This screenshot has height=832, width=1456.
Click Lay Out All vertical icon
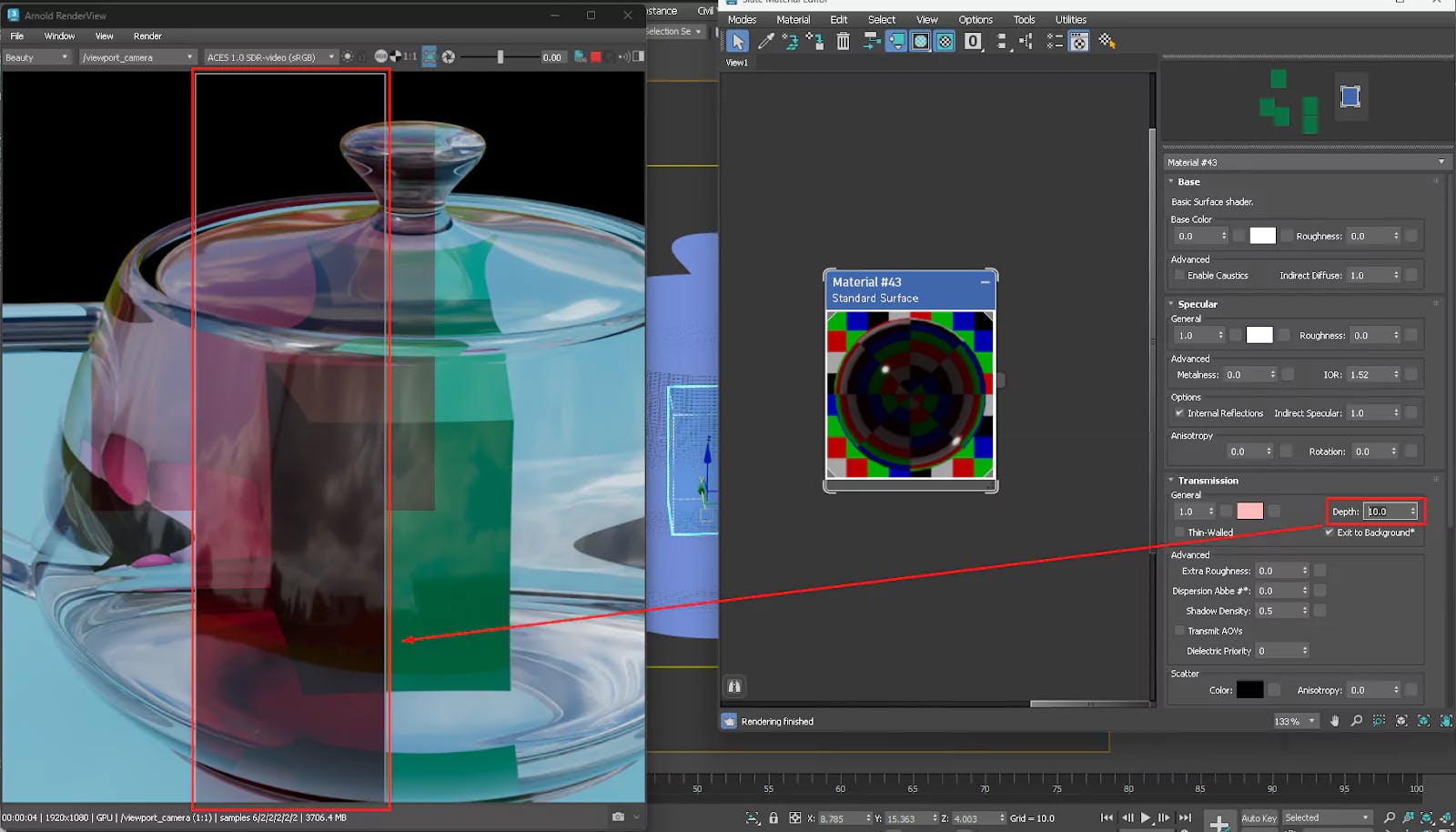(1002, 41)
